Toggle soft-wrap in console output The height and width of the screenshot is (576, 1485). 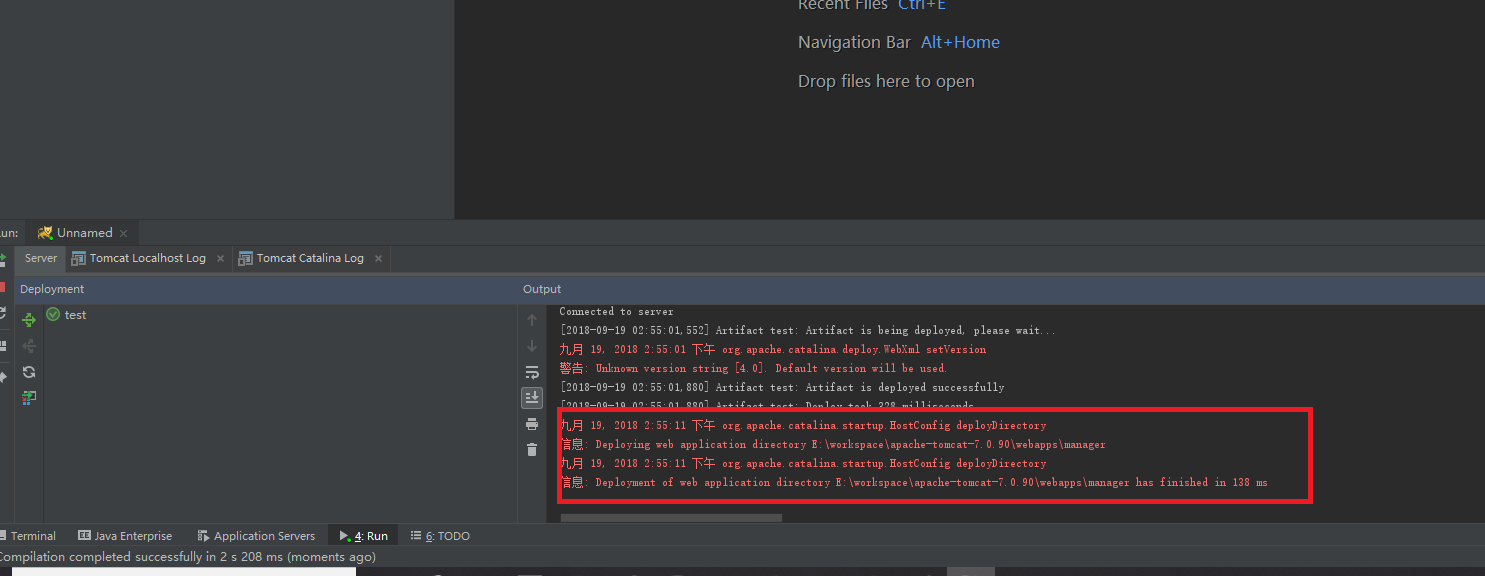point(532,372)
